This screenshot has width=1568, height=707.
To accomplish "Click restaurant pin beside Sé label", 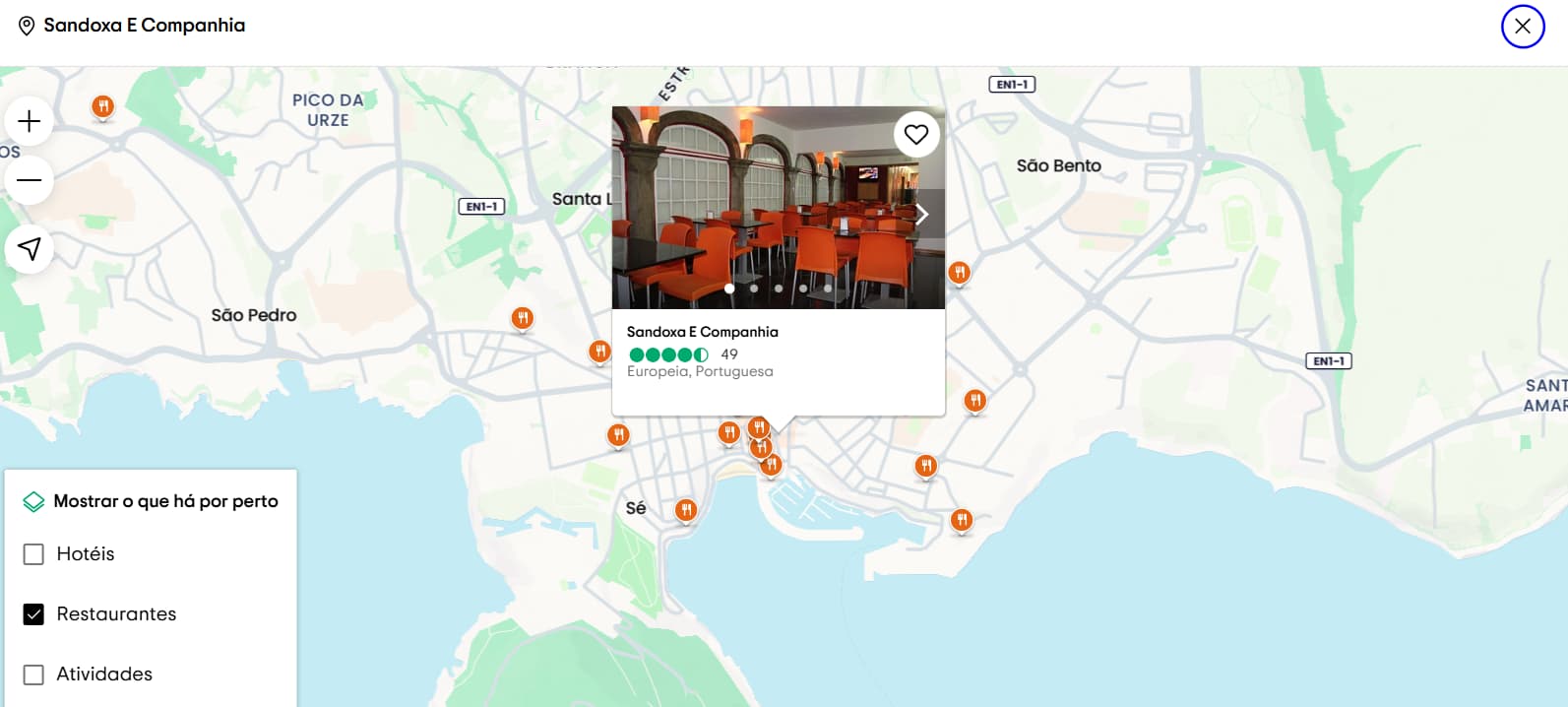I will [686, 510].
